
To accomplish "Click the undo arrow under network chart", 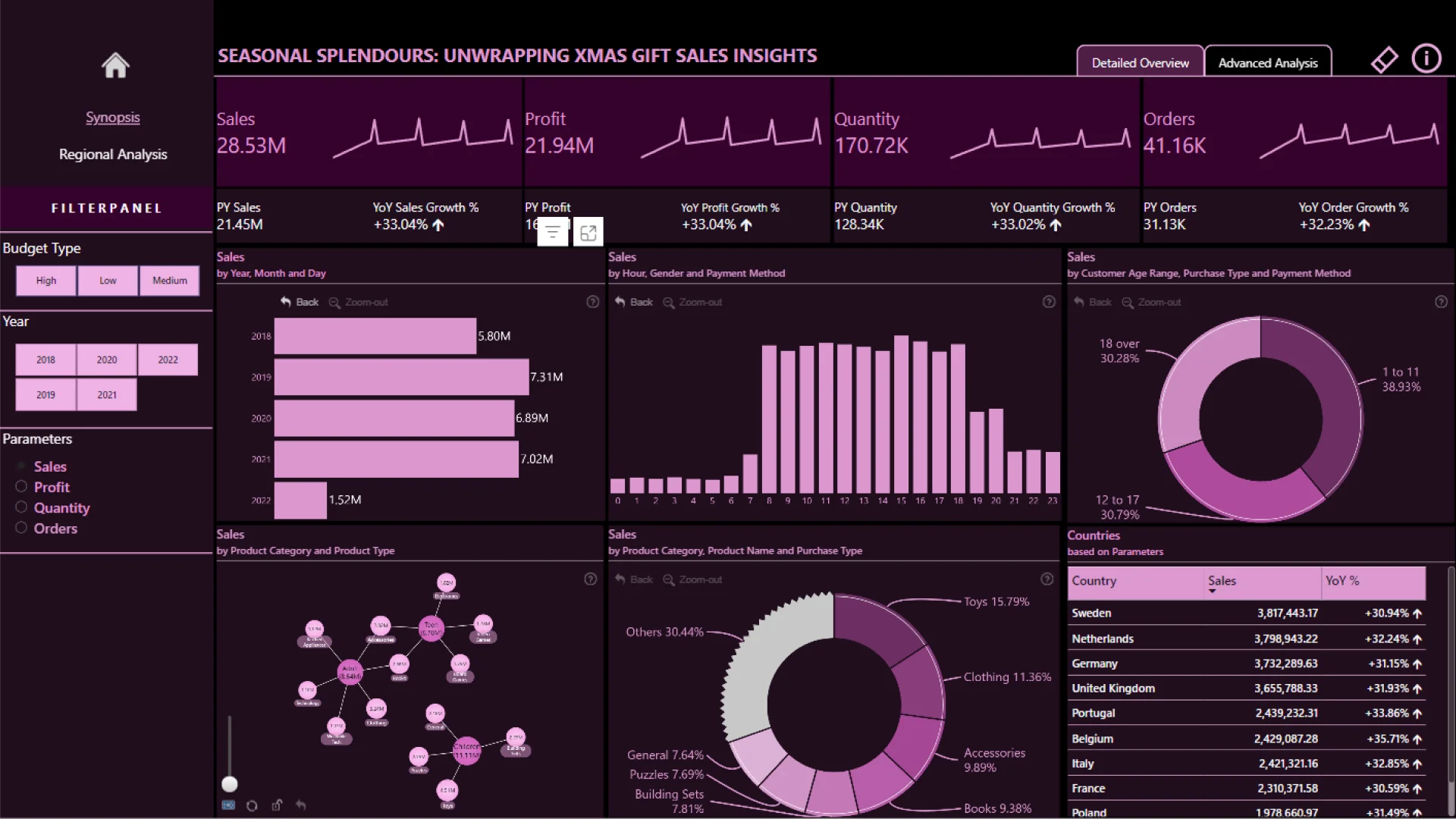I will click(301, 805).
